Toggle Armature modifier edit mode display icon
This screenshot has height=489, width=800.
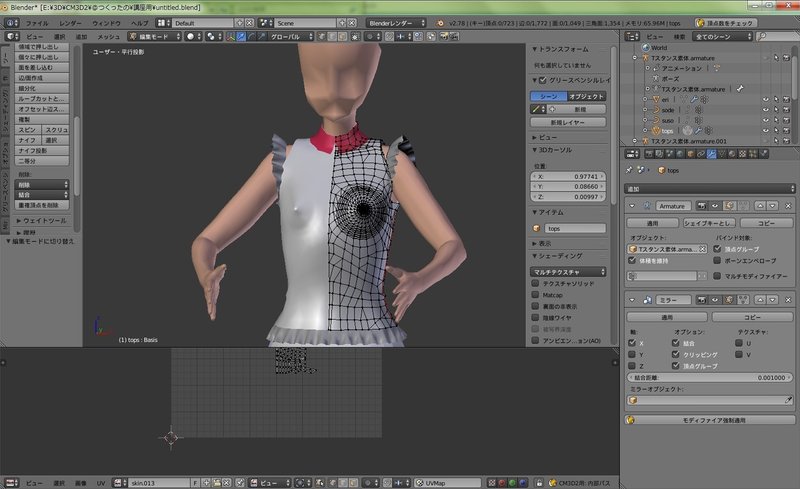point(729,206)
